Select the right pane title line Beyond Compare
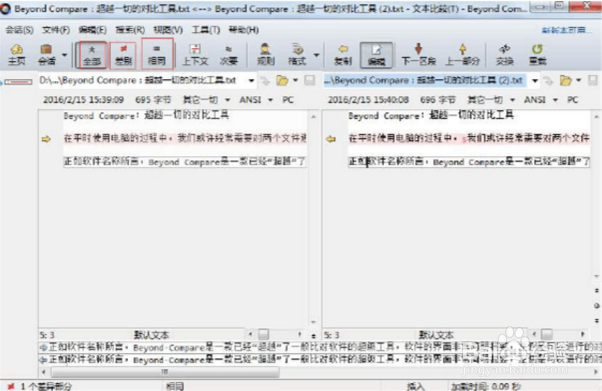Viewport: 602px width, 391px height. (x=431, y=115)
